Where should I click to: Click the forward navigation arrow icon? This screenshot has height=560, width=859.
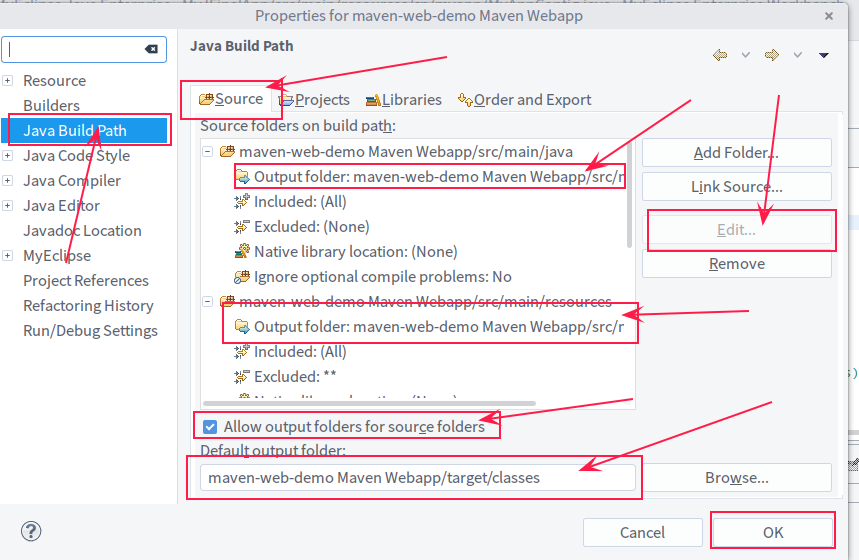771,55
